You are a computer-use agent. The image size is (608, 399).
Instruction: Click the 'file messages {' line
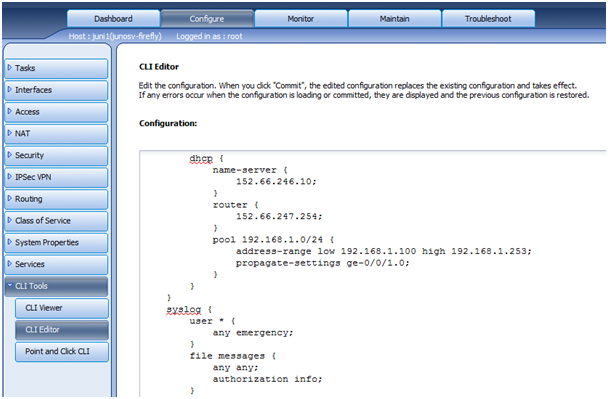[x=233, y=356]
